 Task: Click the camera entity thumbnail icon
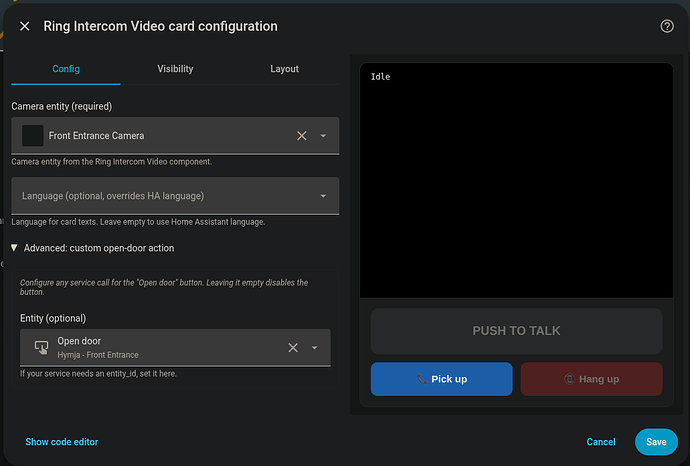tap(33, 136)
